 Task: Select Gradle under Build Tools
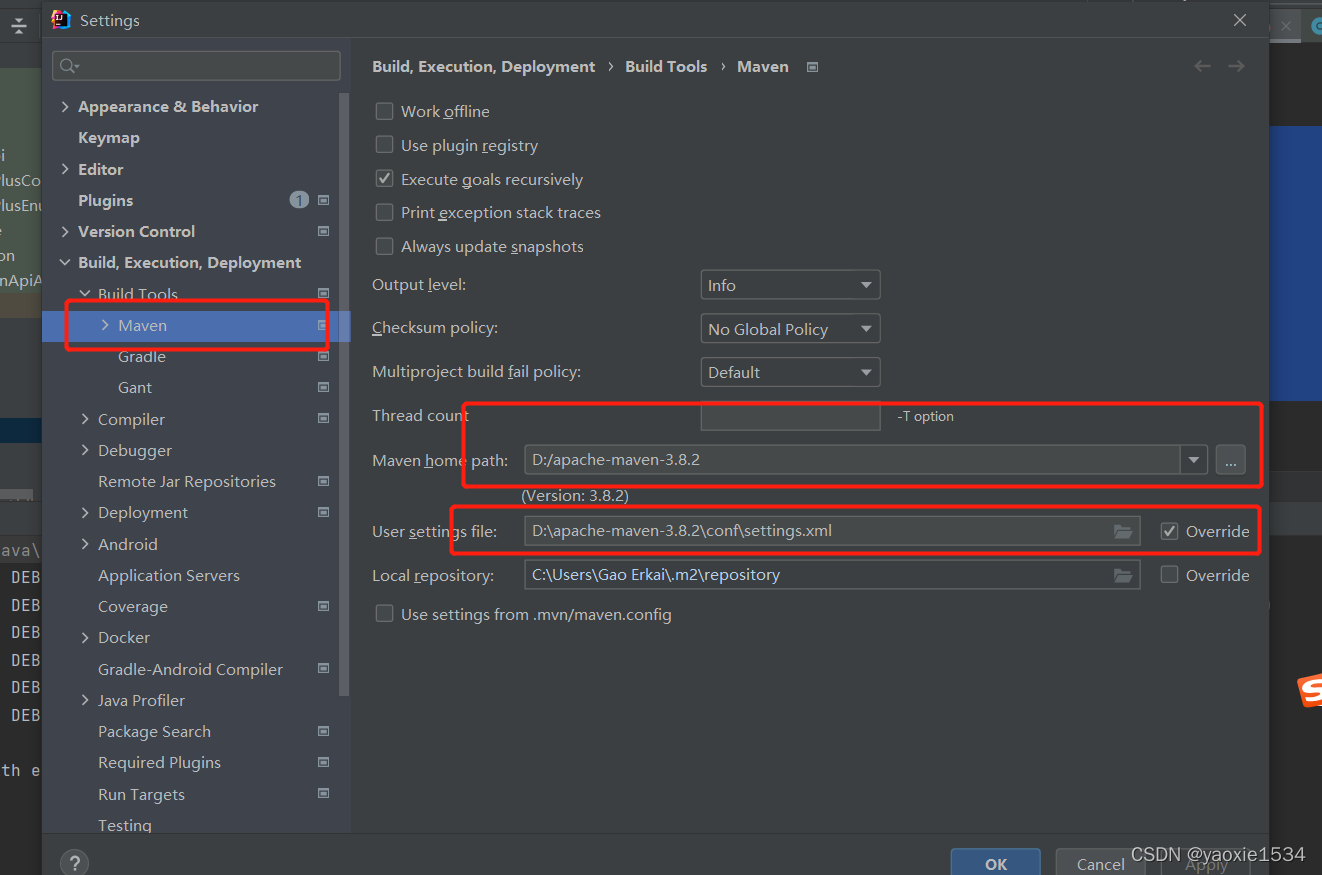[x=142, y=356]
